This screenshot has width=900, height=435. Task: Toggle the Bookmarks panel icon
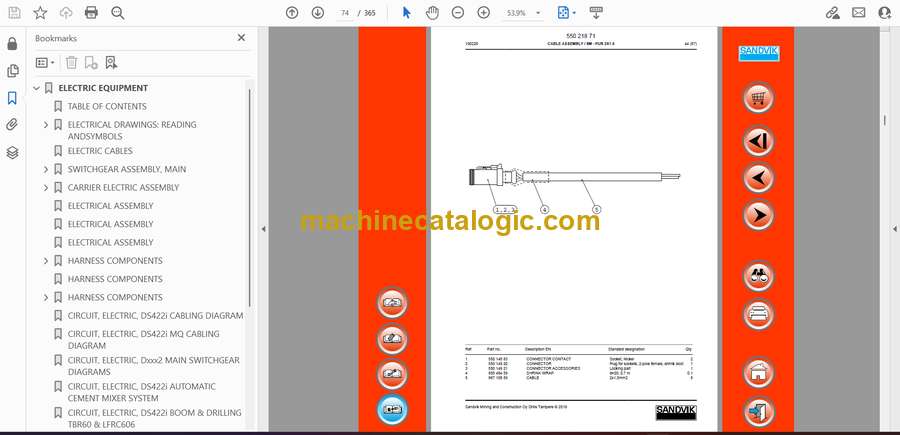click(x=12, y=98)
